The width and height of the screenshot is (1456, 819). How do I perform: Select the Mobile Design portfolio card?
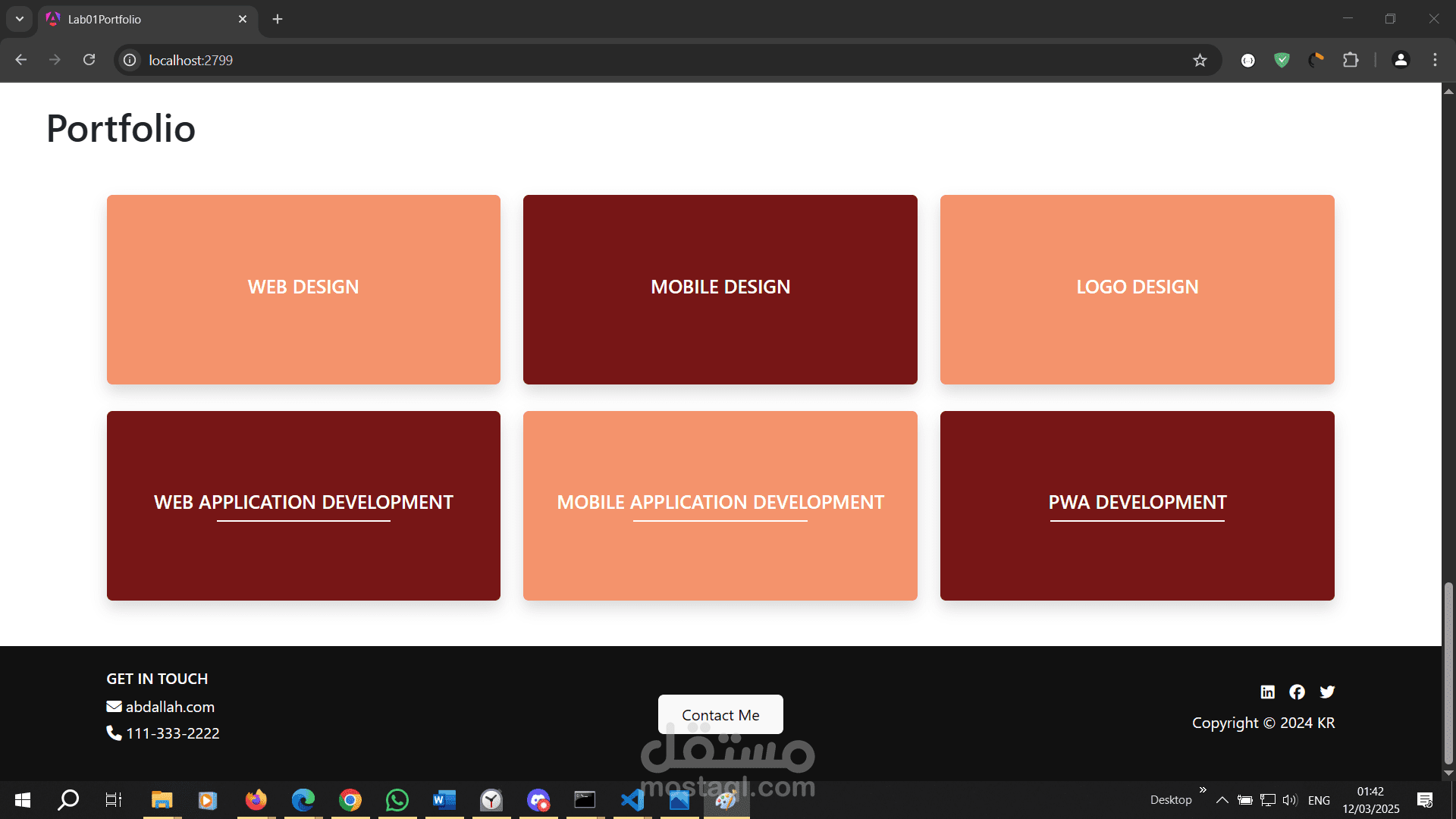(720, 289)
